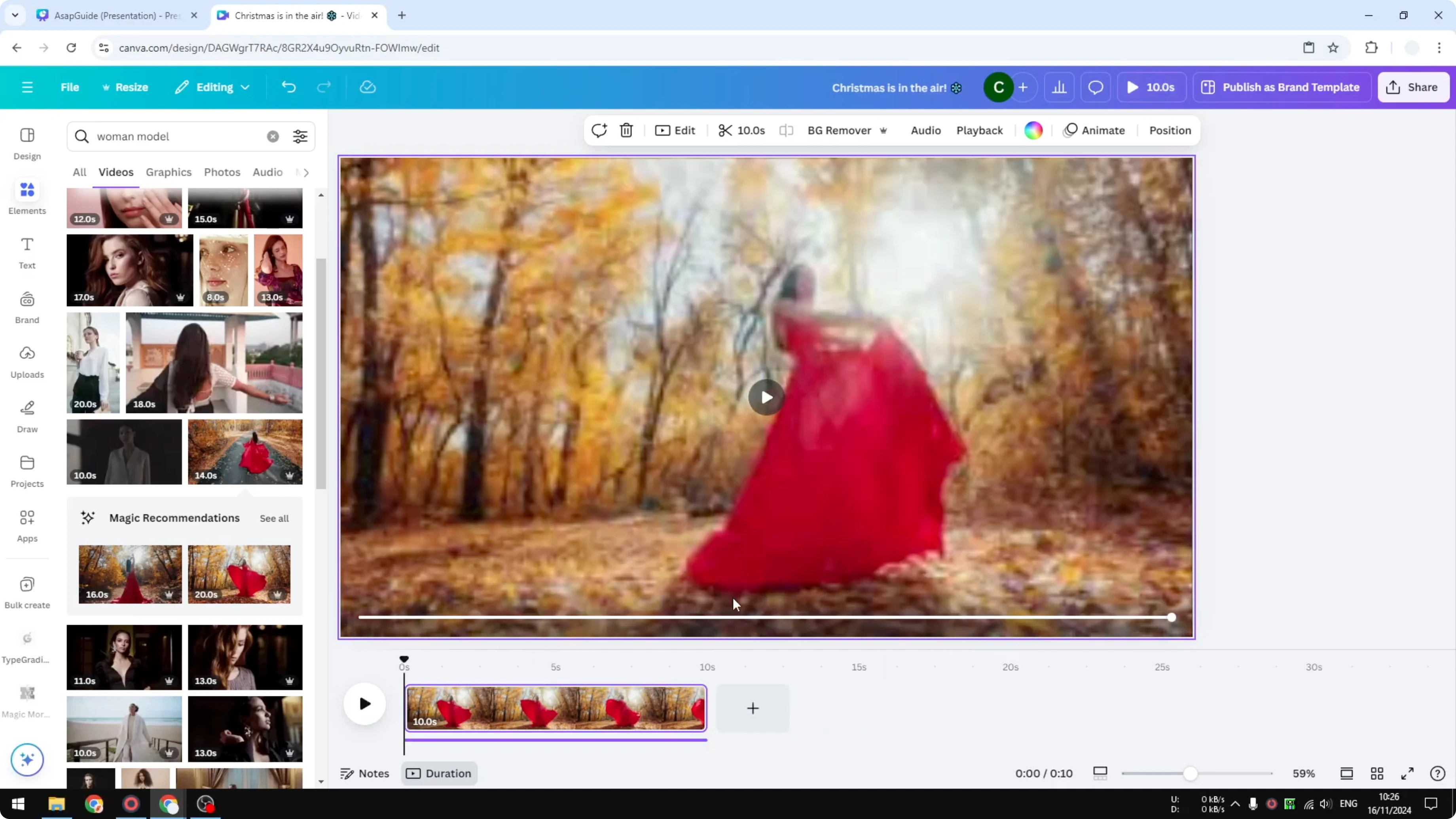Open See all Magic Recommendations
The width and height of the screenshot is (1456, 819).
[x=274, y=518]
